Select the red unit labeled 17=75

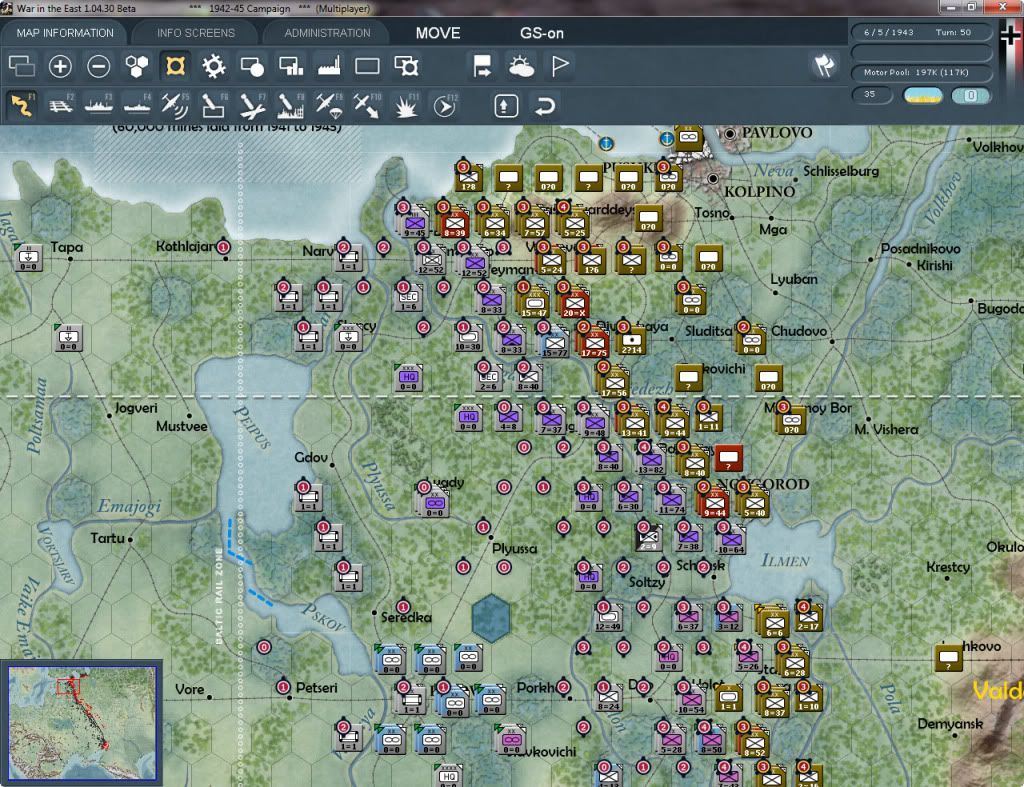[x=594, y=344]
